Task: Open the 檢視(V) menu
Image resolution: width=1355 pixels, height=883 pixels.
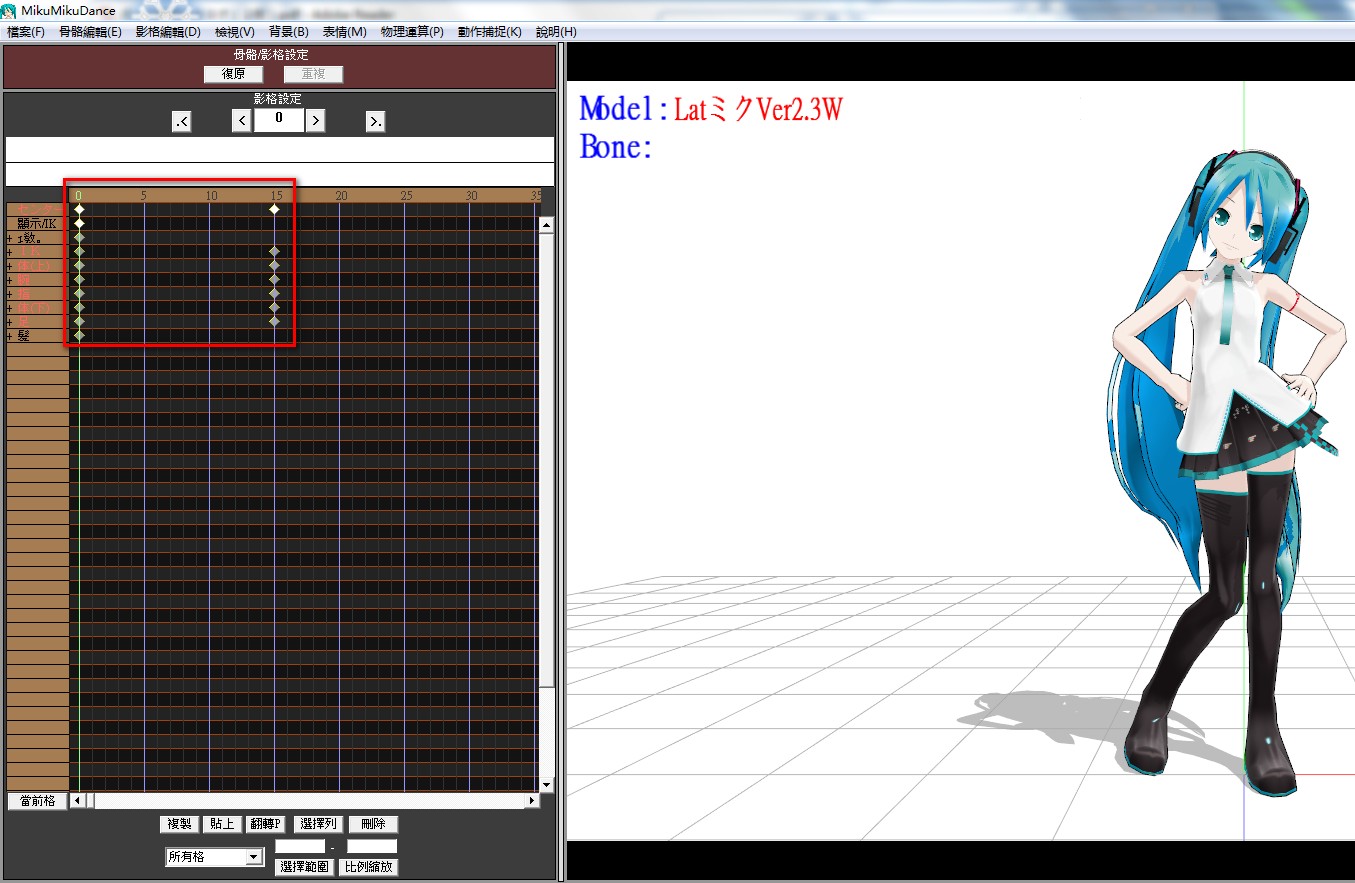Action: coord(235,32)
